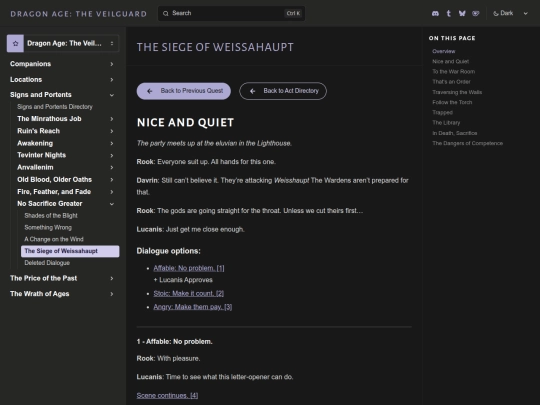Screen dimensions: 540x405
Task: Go to Dragon Age: The Veilguard home logo
Action: click(79, 14)
